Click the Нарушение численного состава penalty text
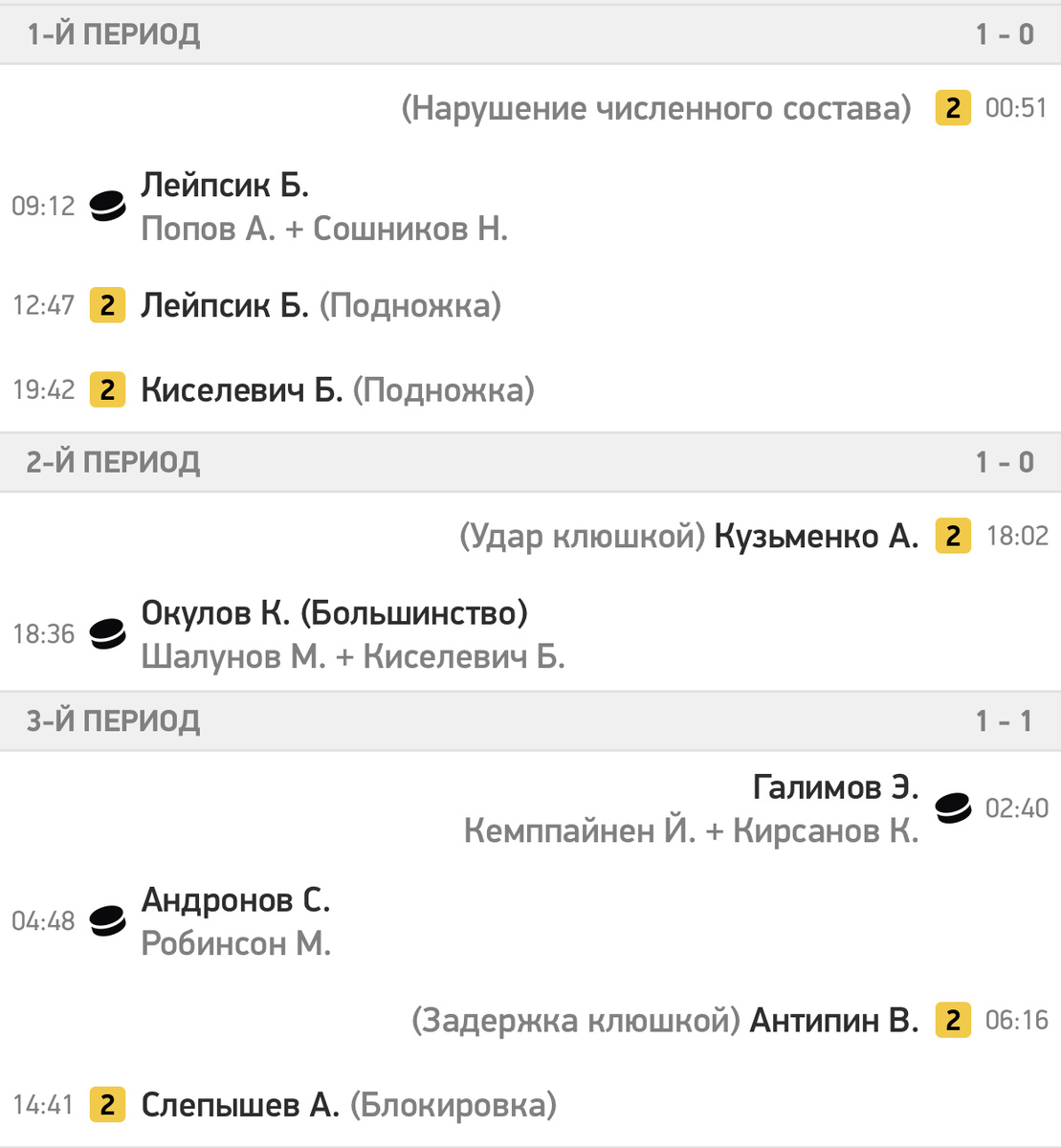 [656, 108]
